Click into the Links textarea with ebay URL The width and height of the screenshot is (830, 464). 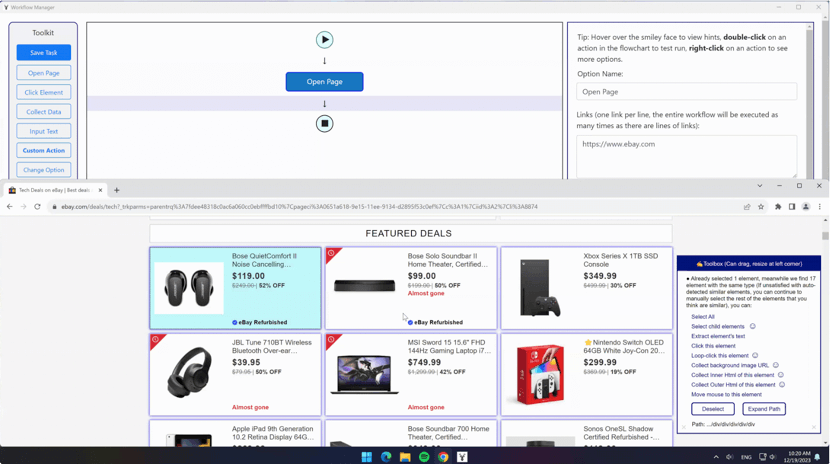[x=687, y=157]
